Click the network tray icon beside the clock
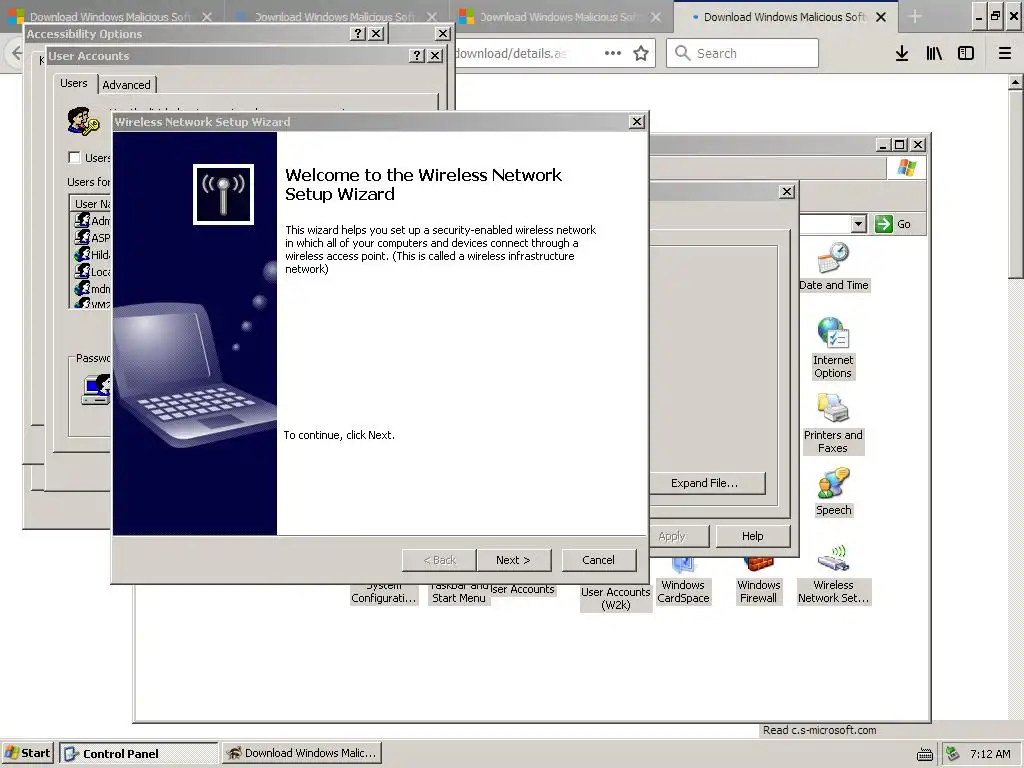 point(953,754)
